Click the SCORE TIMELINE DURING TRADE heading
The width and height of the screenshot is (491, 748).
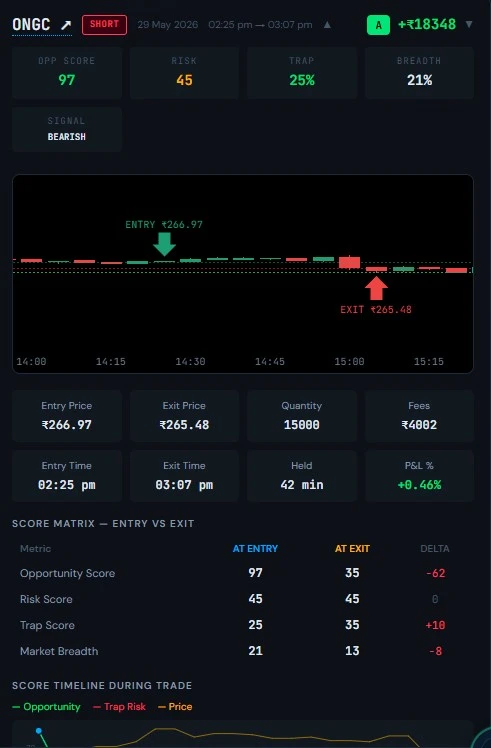tap(102, 686)
